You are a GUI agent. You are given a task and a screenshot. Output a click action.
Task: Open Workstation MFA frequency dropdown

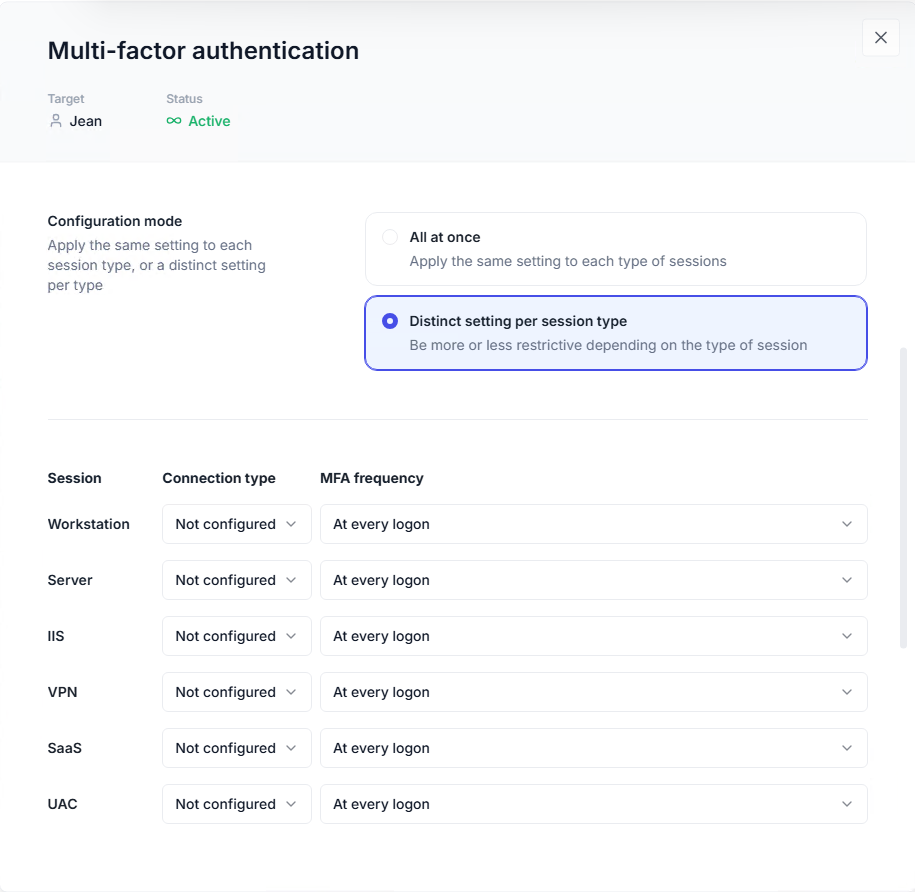(x=593, y=524)
